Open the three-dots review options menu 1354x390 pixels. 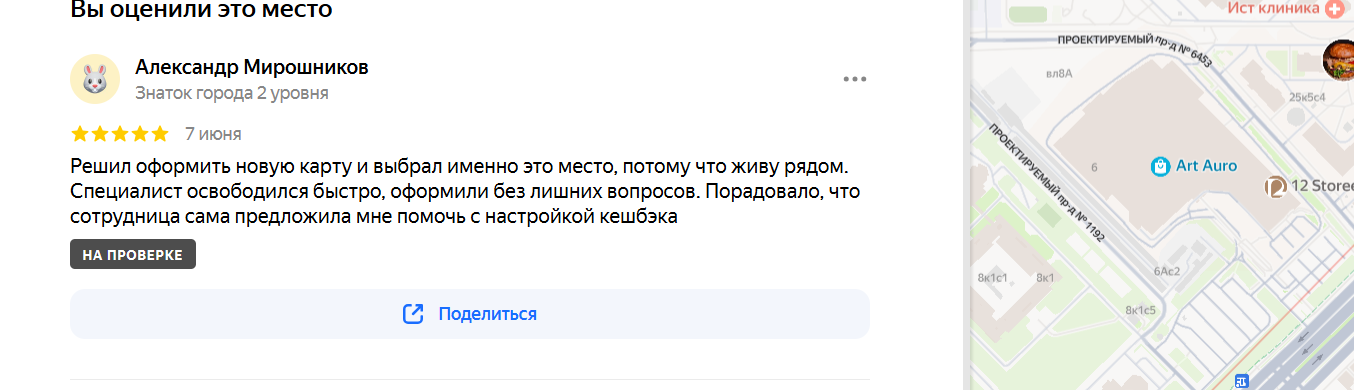(854, 79)
